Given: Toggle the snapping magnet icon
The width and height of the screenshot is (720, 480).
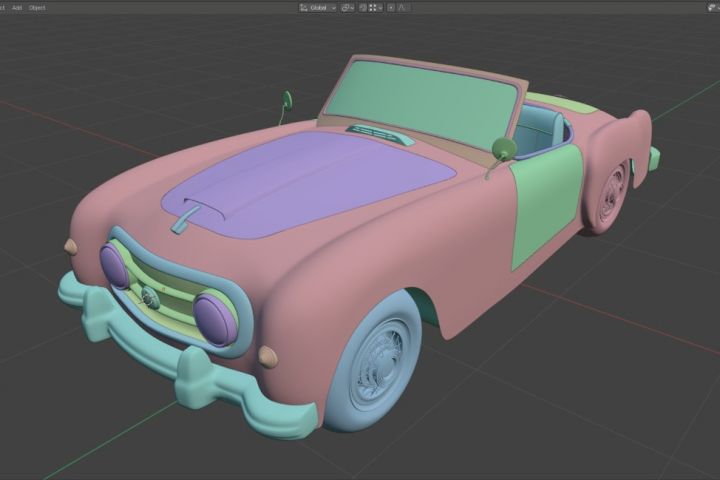Looking at the screenshot, I should [x=363, y=7].
